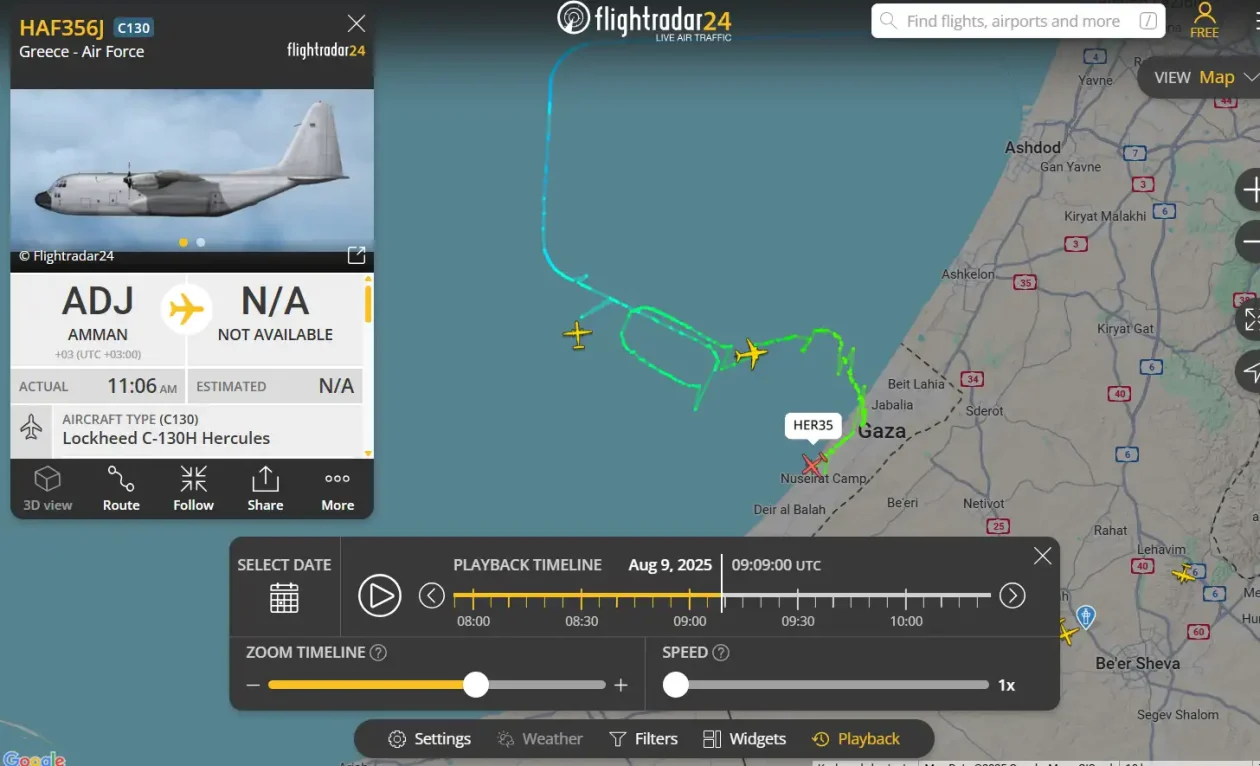Step the timeline forward with right arrow
Image resolution: width=1260 pixels, height=766 pixels.
point(1012,596)
